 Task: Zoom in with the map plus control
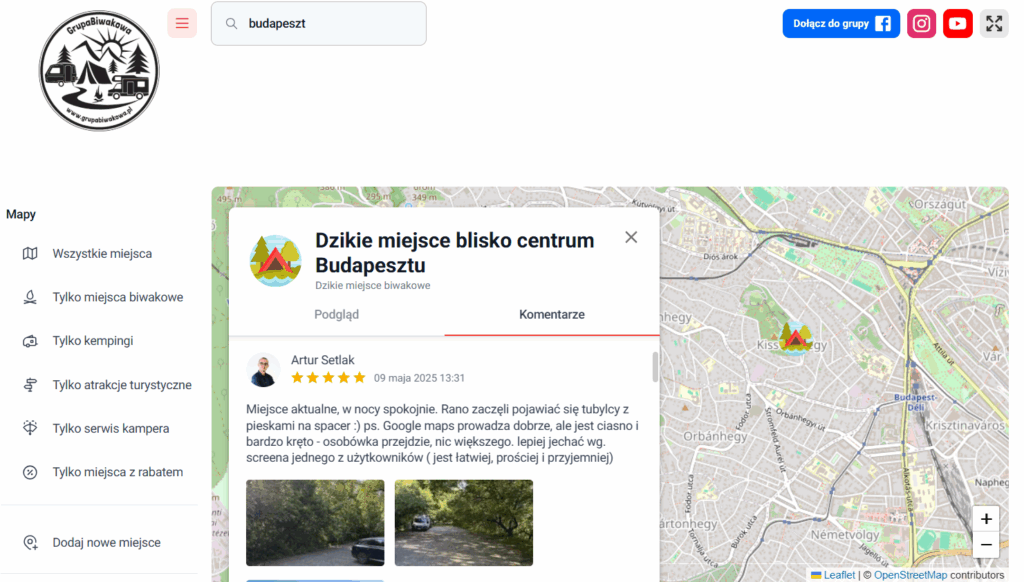pos(985,519)
